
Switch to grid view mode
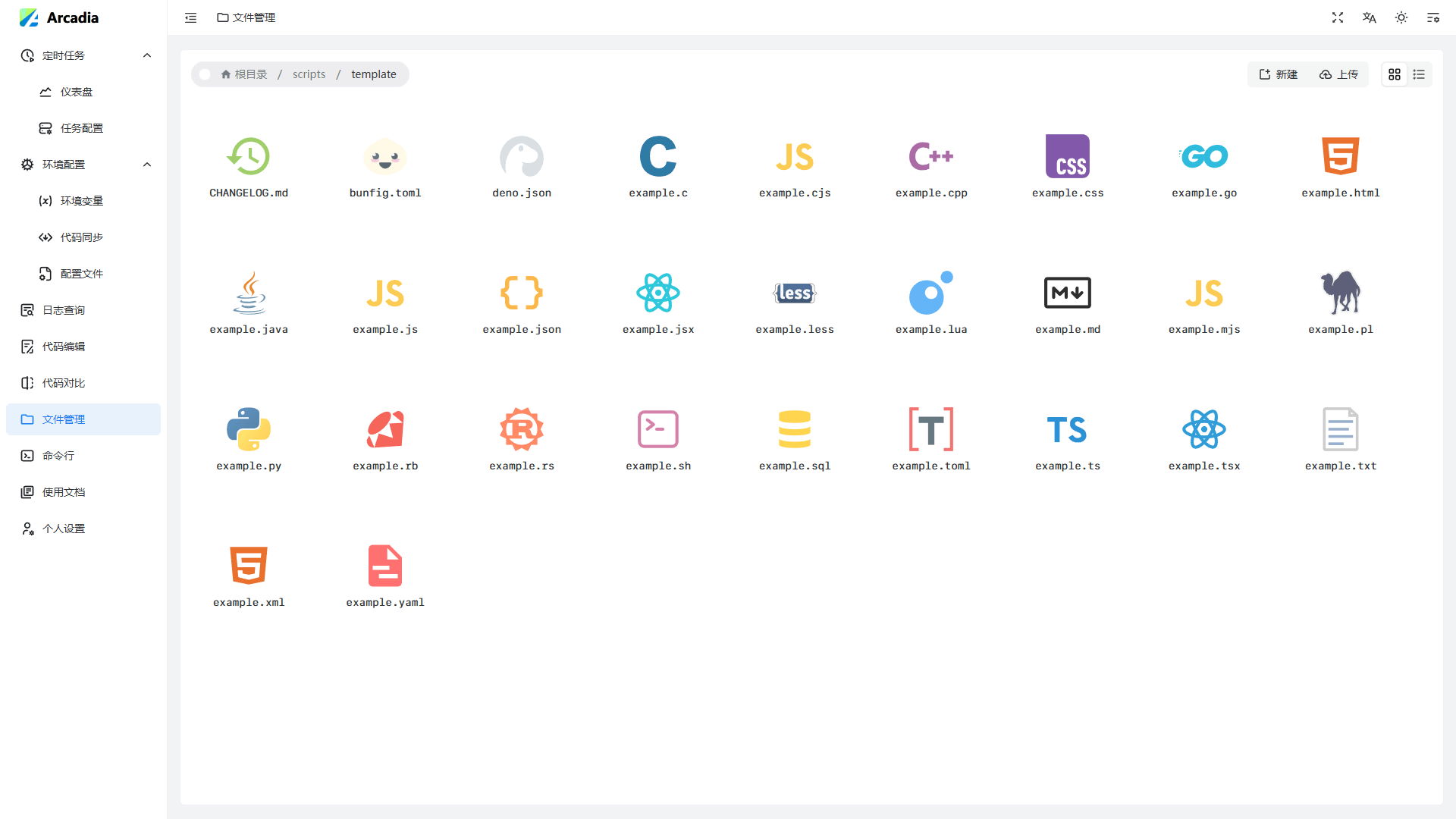(x=1395, y=74)
